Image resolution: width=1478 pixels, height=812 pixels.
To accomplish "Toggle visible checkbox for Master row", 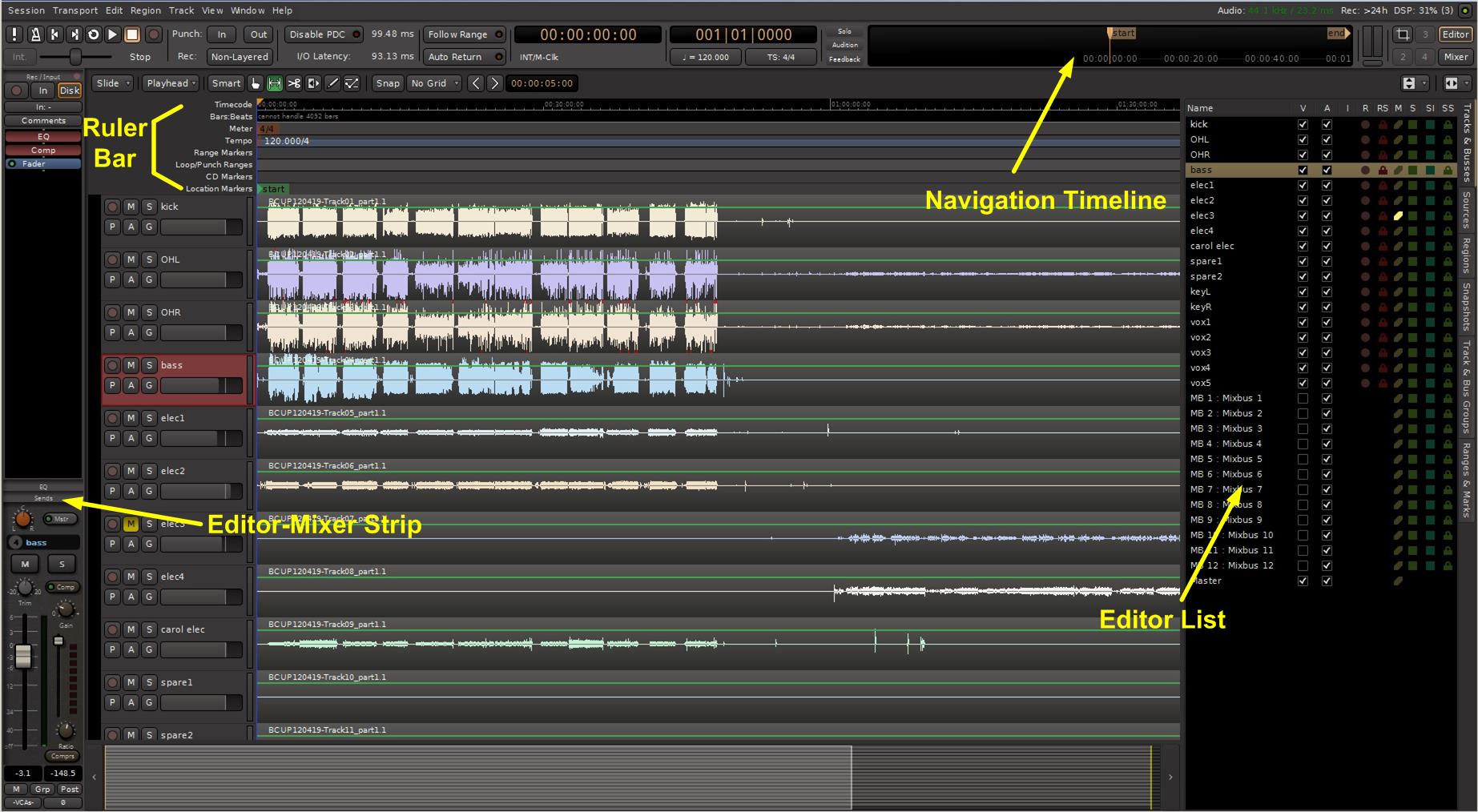I will [1303, 581].
